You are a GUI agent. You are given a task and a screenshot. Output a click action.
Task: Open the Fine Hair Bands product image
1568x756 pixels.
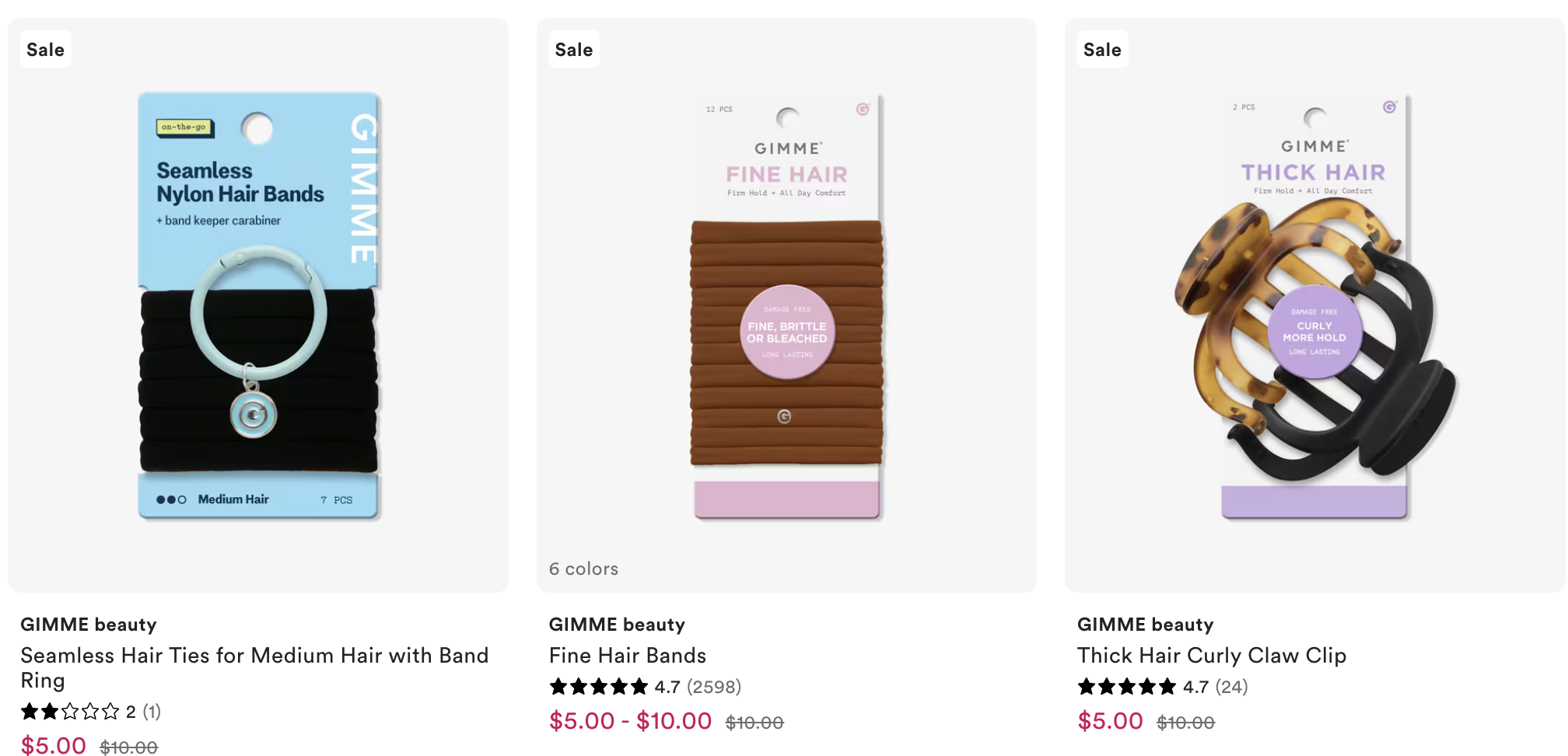point(786,307)
